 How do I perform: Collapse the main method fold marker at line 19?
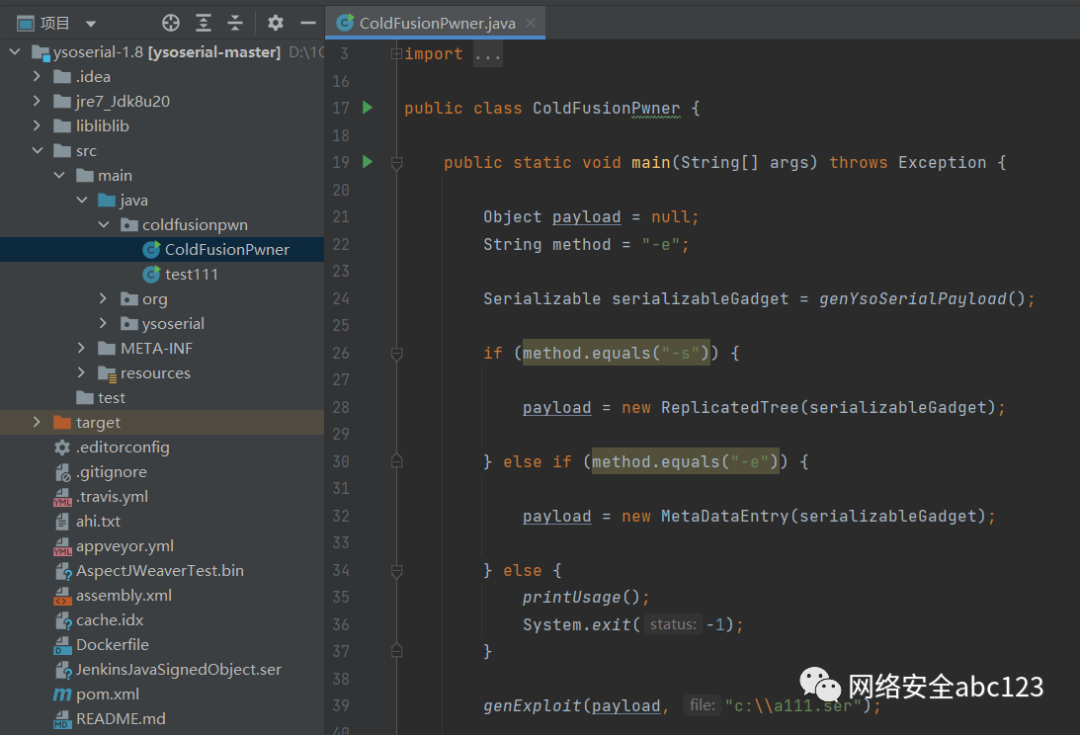point(397,163)
